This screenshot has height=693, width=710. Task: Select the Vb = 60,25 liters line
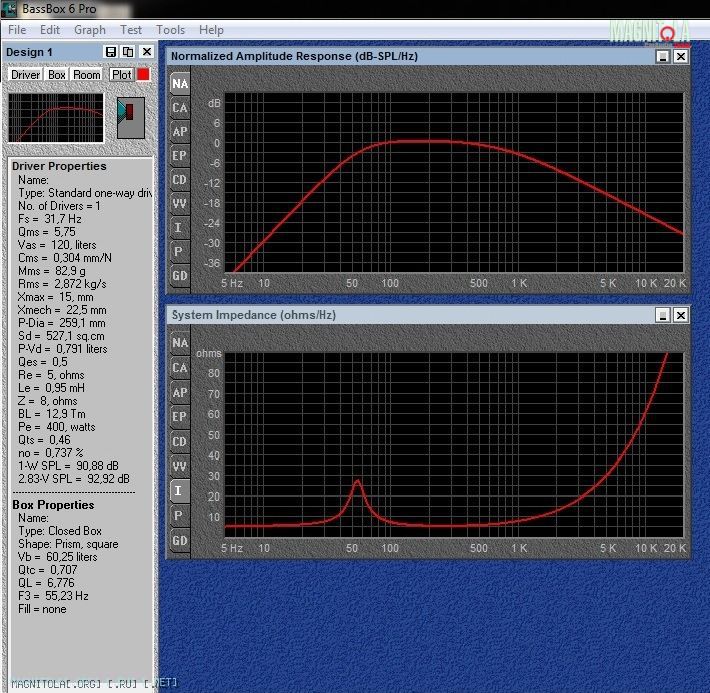coord(58,557)
